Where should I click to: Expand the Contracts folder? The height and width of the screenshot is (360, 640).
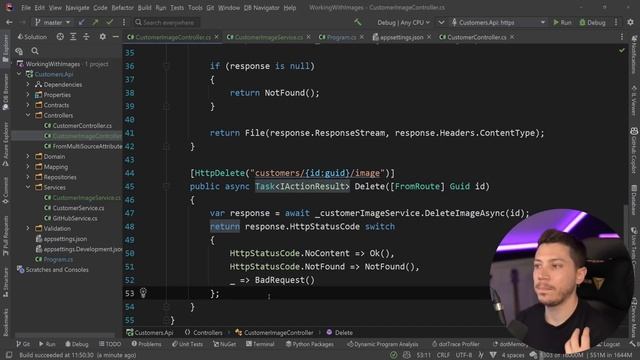coord(28,105)
